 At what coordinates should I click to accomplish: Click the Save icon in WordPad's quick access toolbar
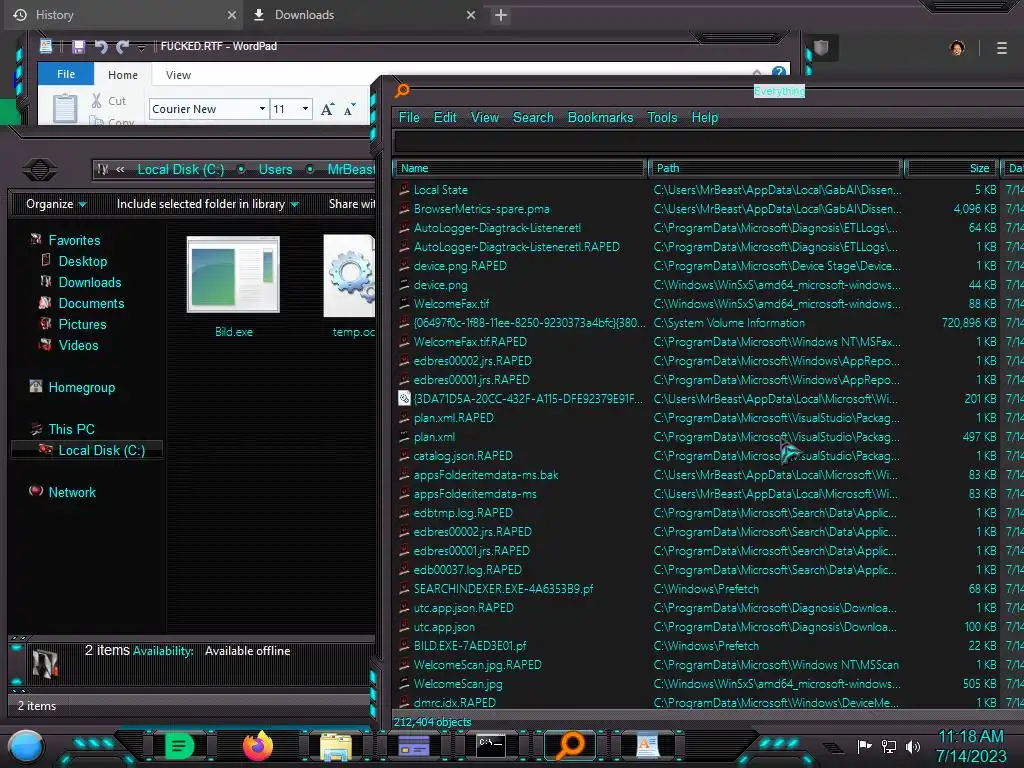[x=78, y=46]
